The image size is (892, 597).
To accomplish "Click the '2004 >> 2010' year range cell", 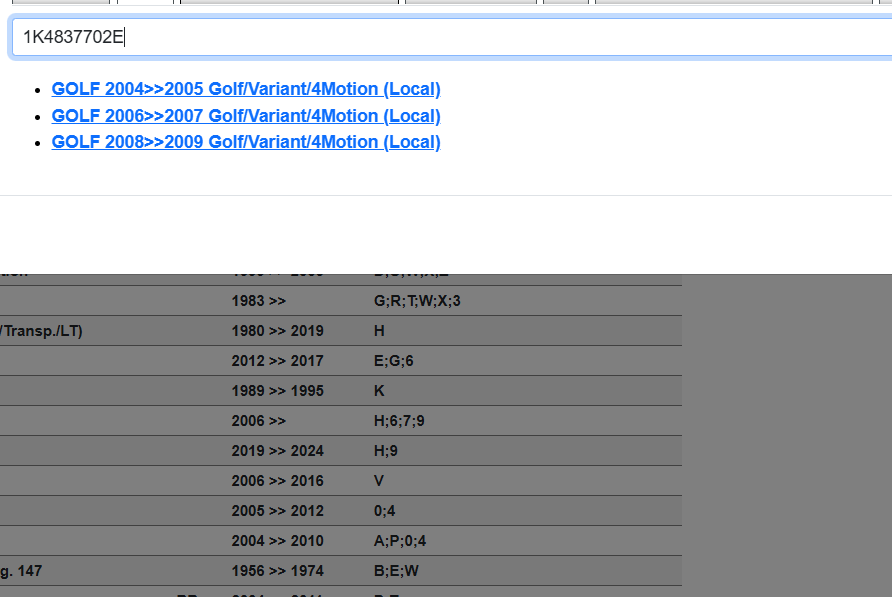I will 278,541.
